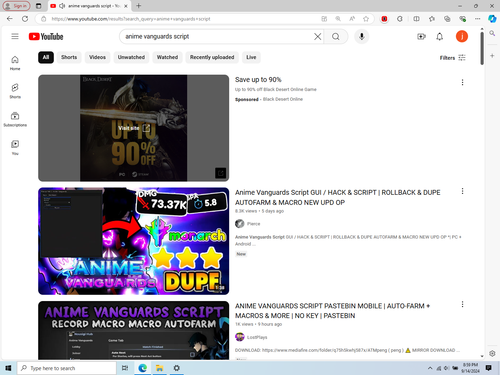This screenshot has height=375, width=500.
Task: Open options menu for Script GUI video
Action: (462, 191)
